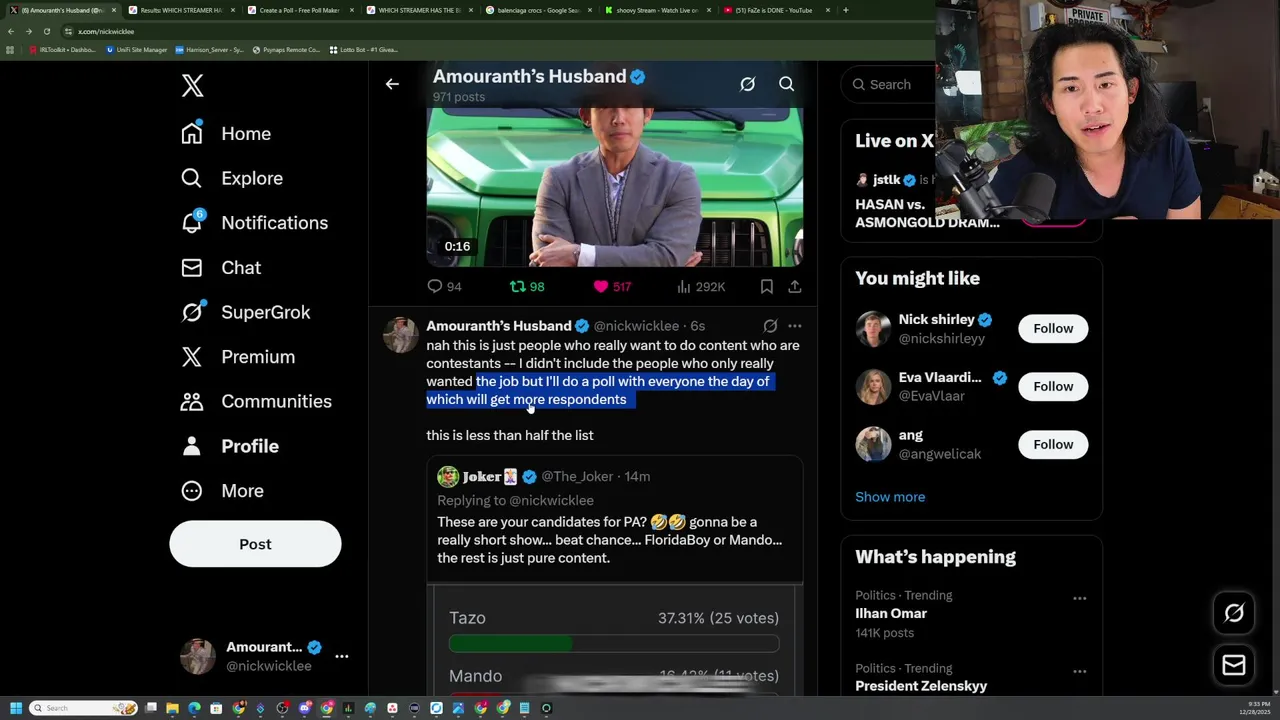Go to Profile in the sidebar
Screen dimensions: 1280x720
point(230,446)
